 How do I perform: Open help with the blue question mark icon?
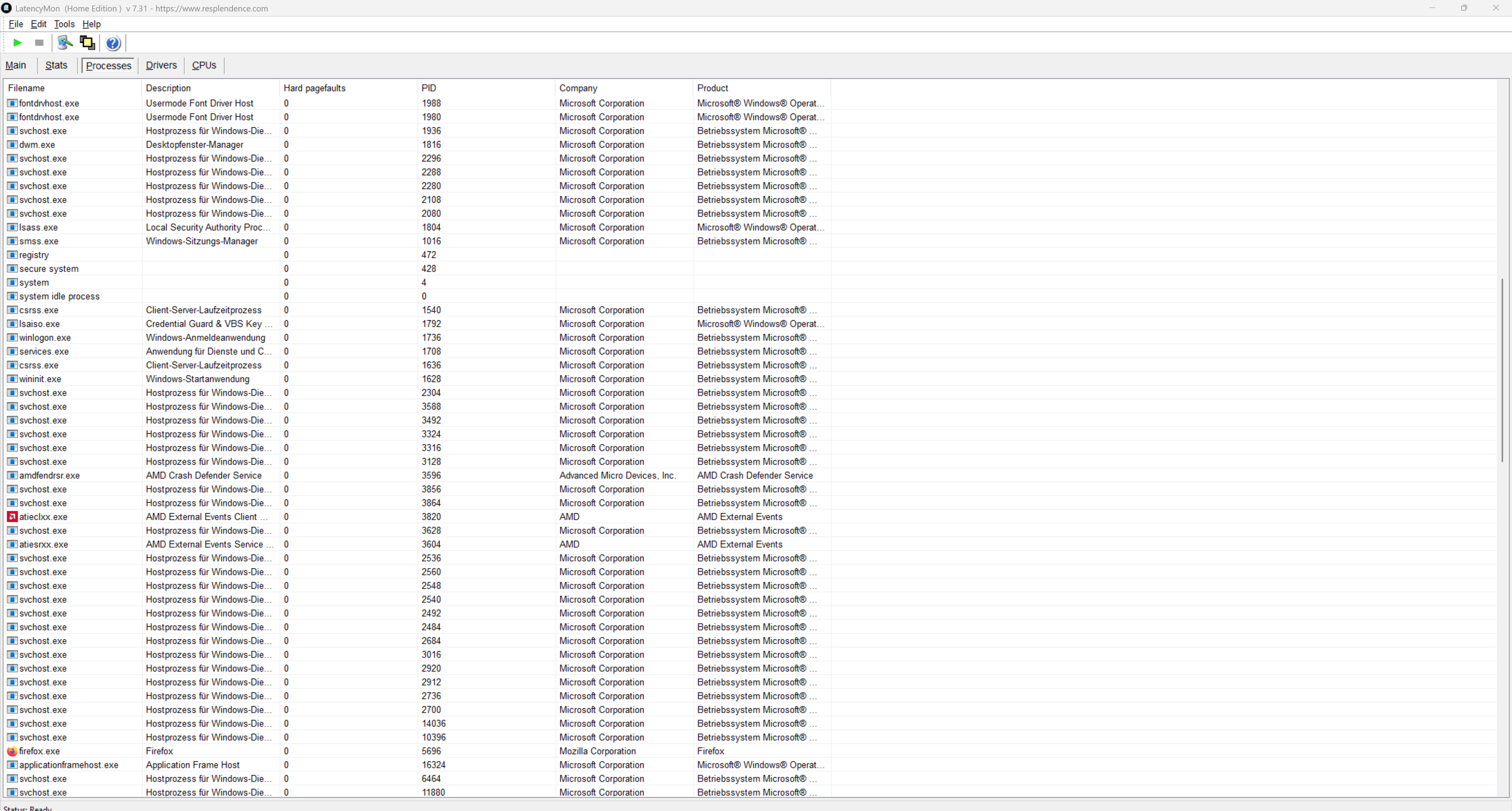[x=113, y=43]
